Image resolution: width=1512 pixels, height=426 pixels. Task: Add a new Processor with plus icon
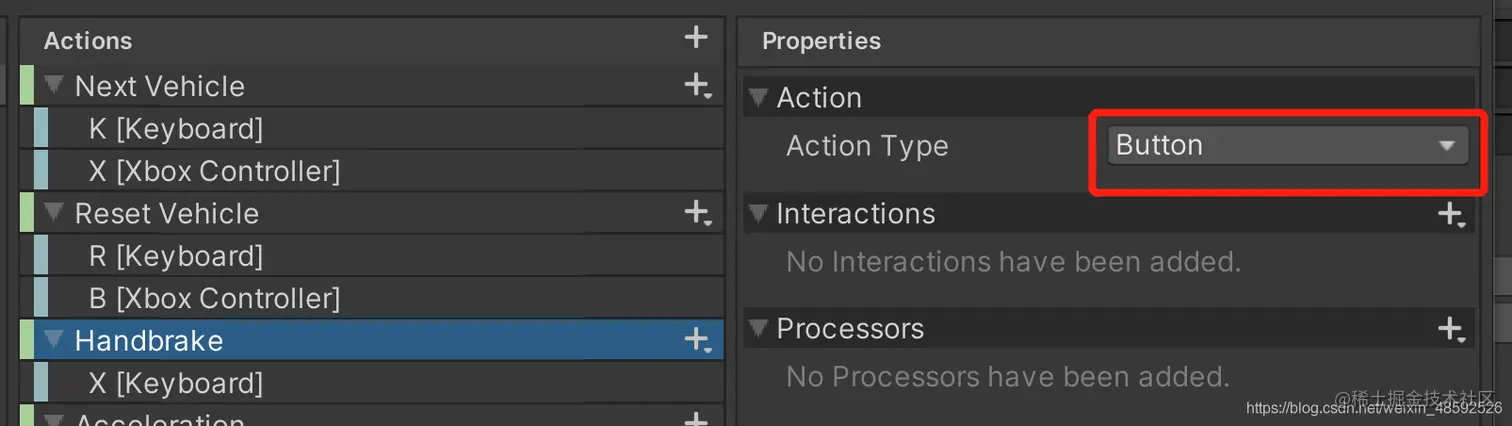click(x=1450, y=329)
